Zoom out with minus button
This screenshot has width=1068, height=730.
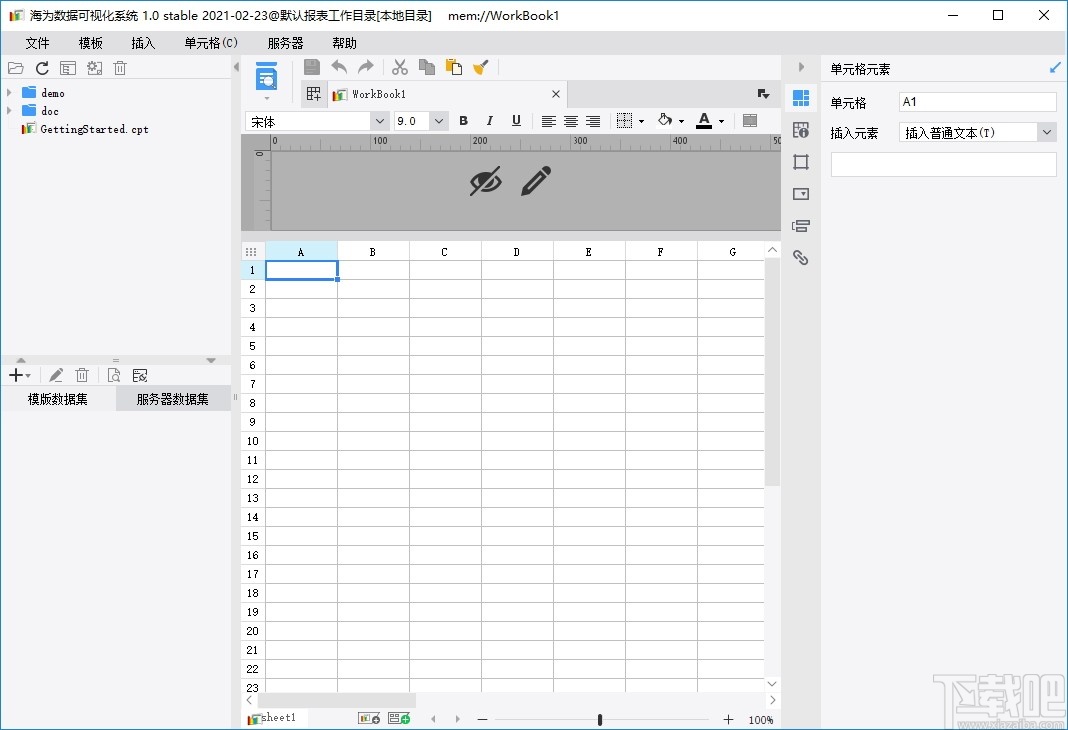[482, 720]
